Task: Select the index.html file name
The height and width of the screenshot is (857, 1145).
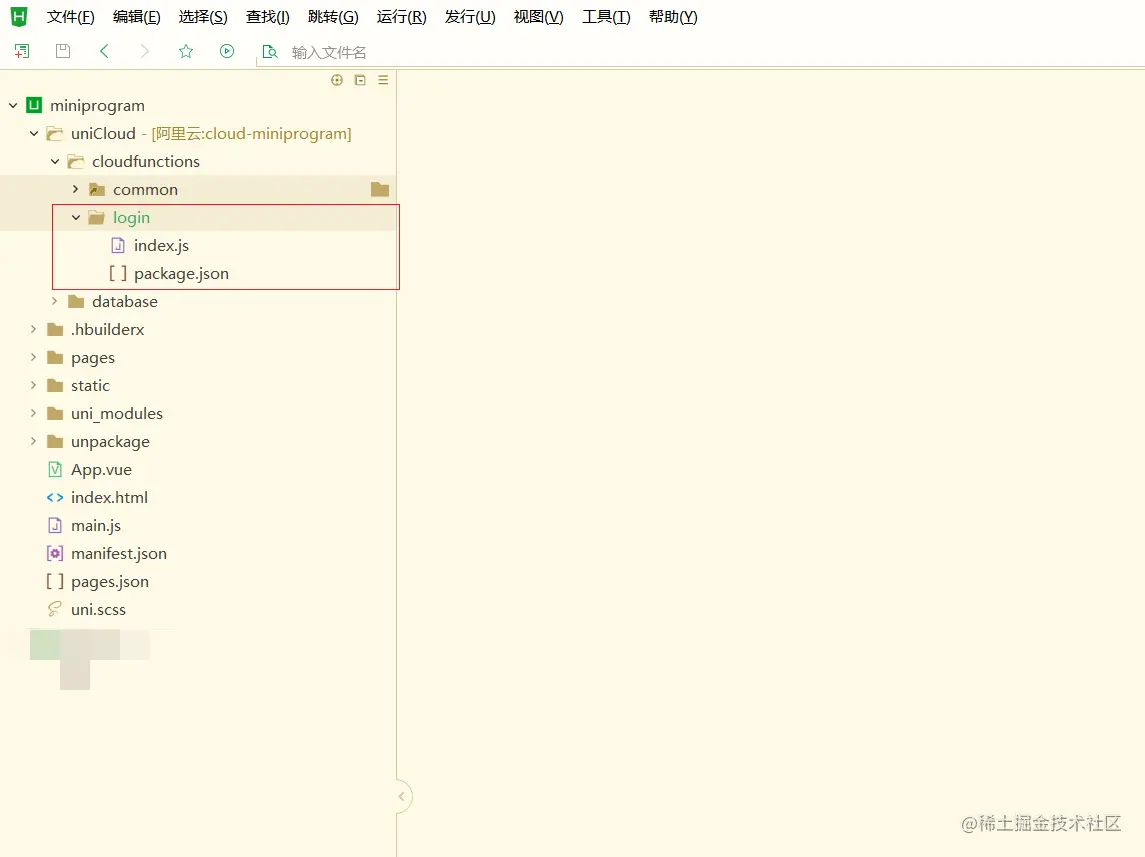Action: 110,498
